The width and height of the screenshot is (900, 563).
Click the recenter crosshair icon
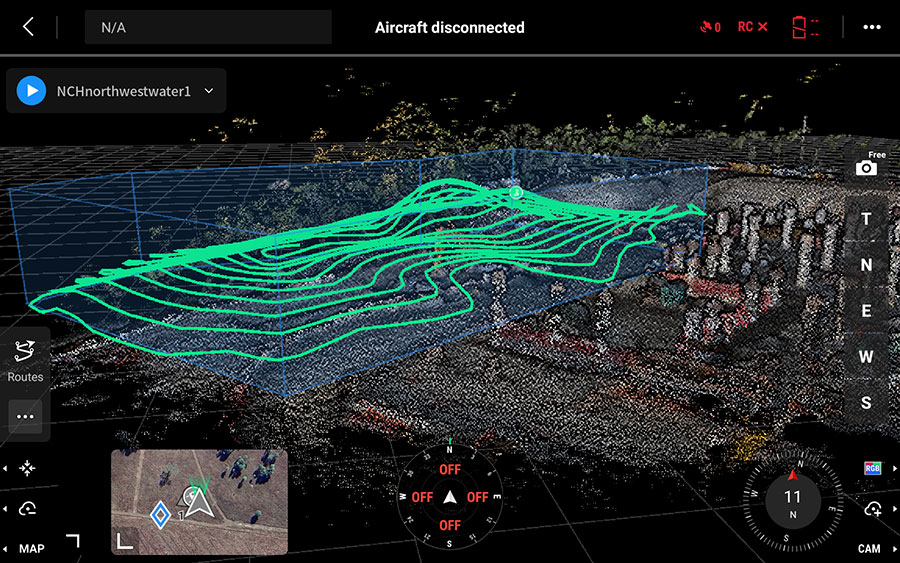(27, 468)
